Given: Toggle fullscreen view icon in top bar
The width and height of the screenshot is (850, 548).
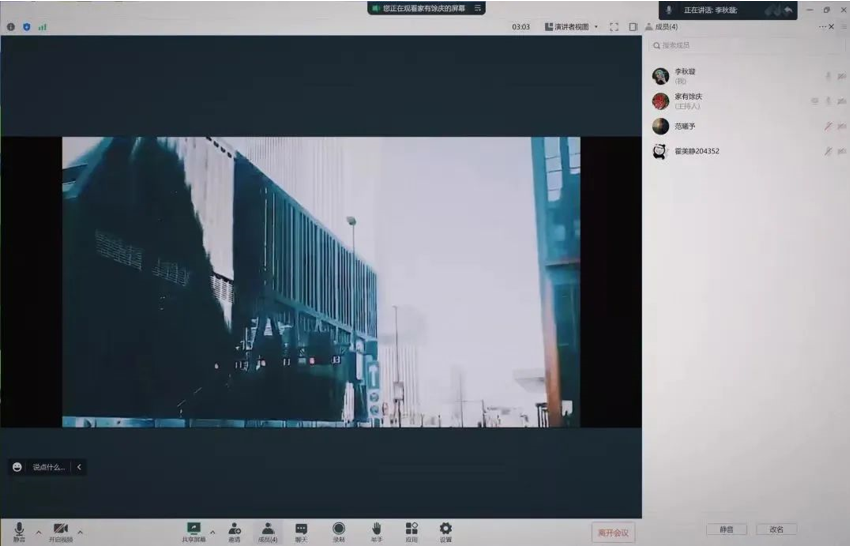Looking at the screenshot, I should (x=614, y=27).
